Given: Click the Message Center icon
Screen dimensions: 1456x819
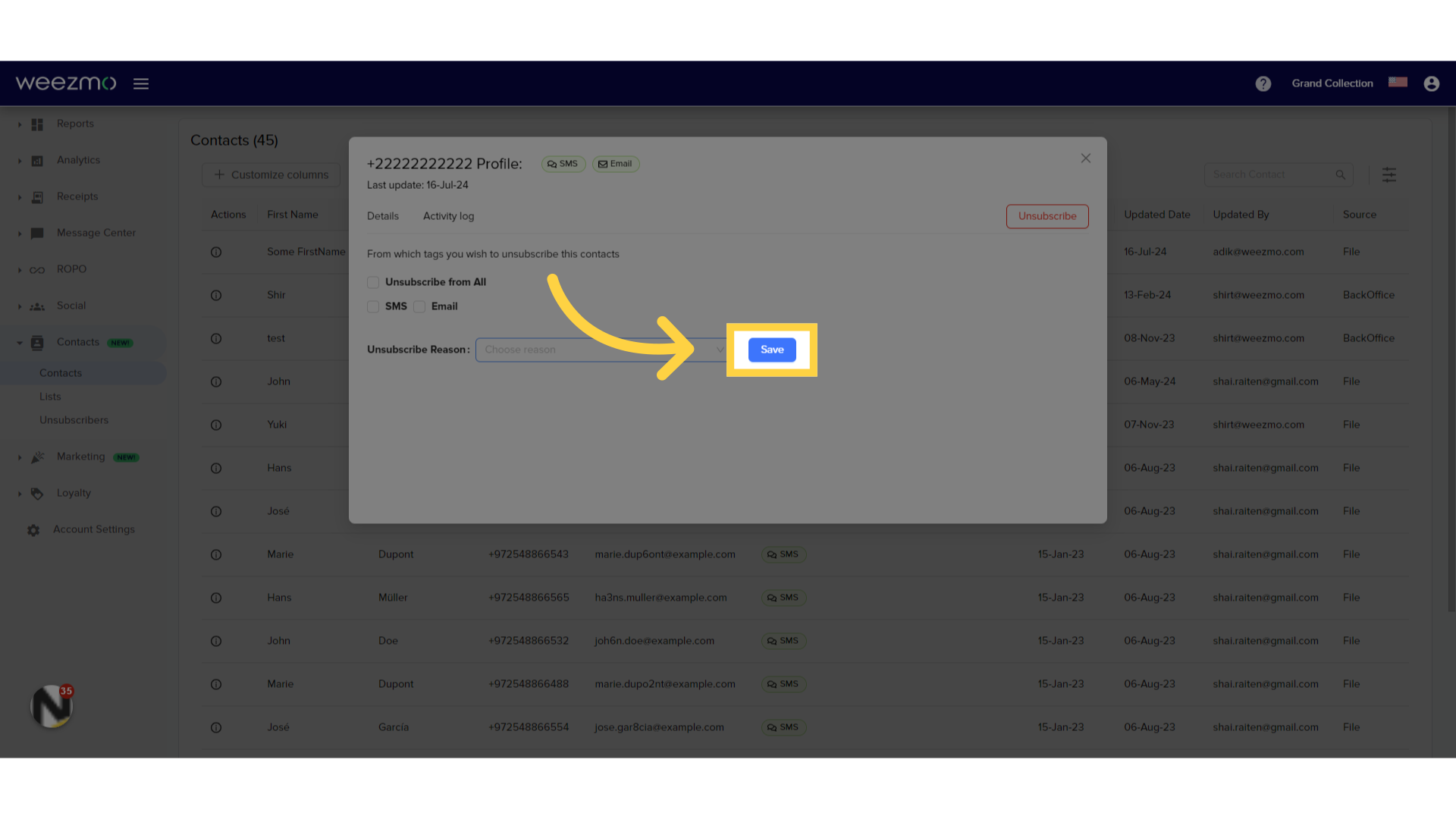Looking at the screenshot, I should (37, 232).
